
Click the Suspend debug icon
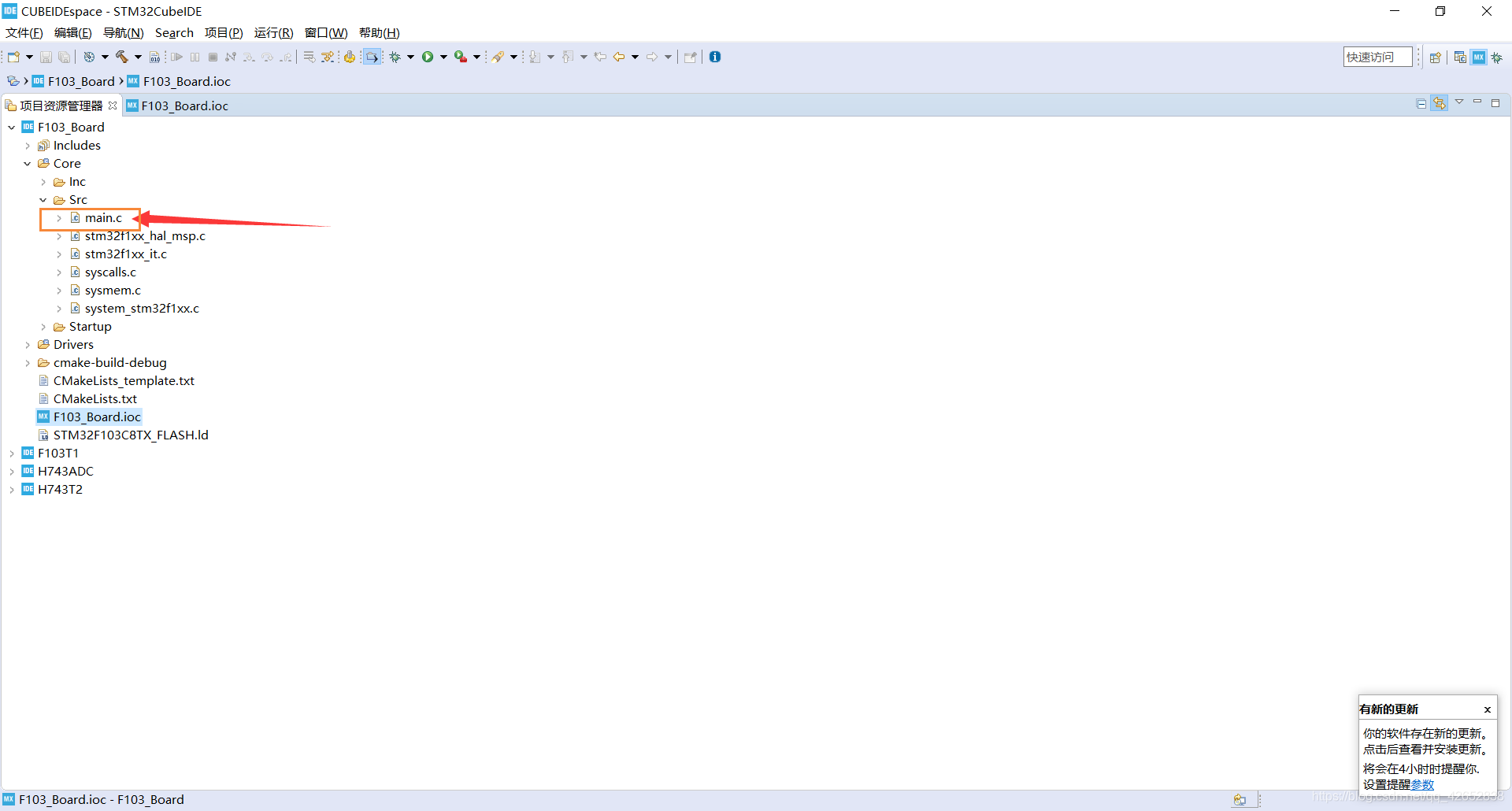tap(195, 57)
